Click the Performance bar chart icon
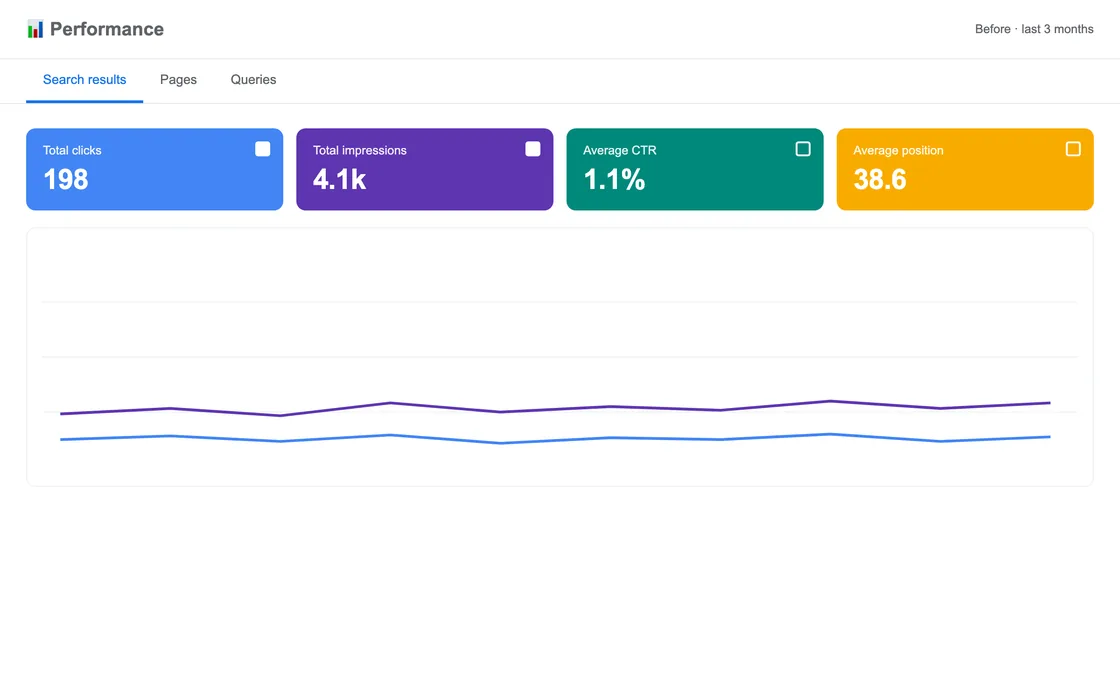 [35, 29]
